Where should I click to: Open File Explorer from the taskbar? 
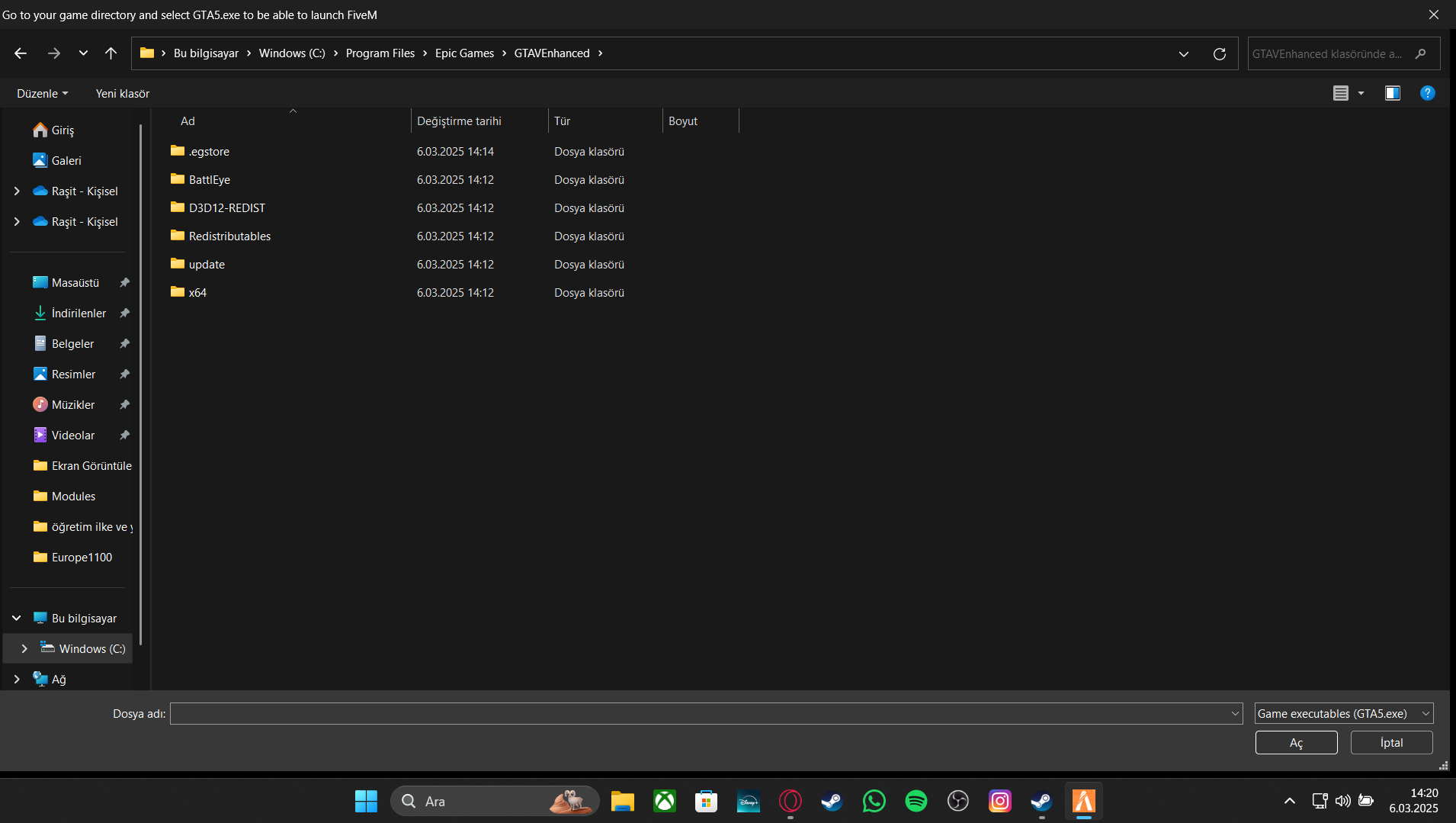tap(623, 801)
